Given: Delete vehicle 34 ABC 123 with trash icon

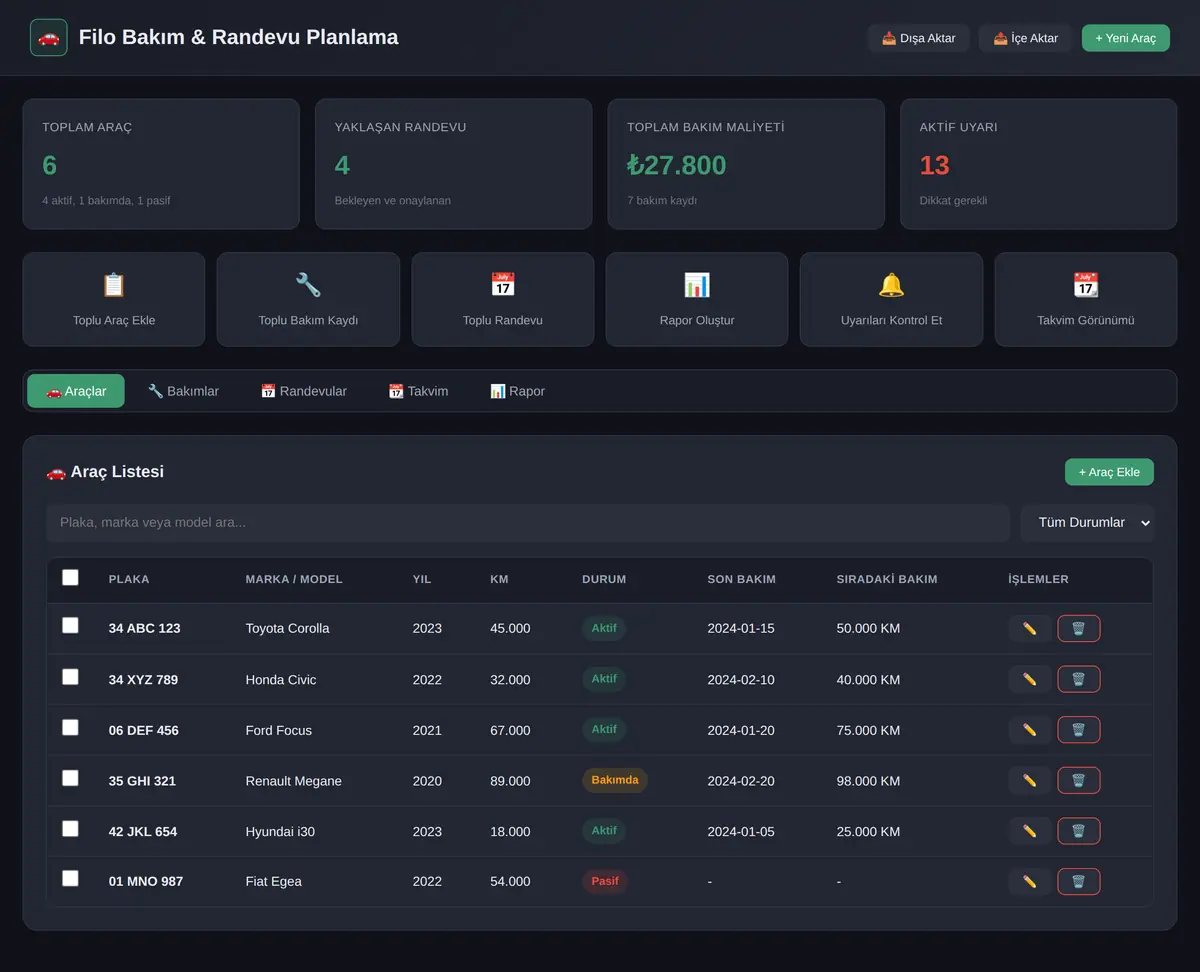Looking at the screenshot, I should tap(1079, 629).
